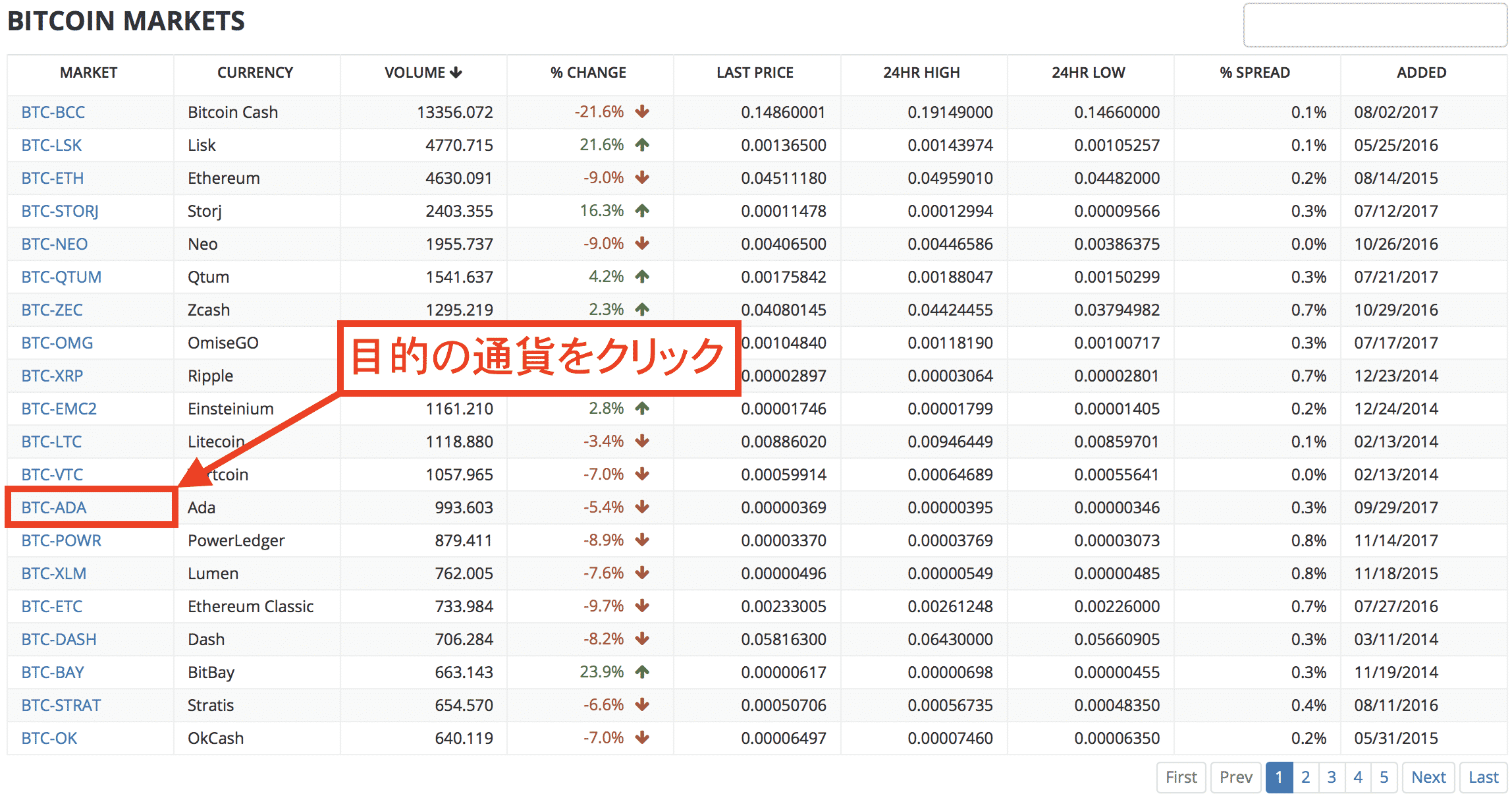Open the BTC-ZEC market link
The image size is (1512, 796).
click(x=52, y=310)
